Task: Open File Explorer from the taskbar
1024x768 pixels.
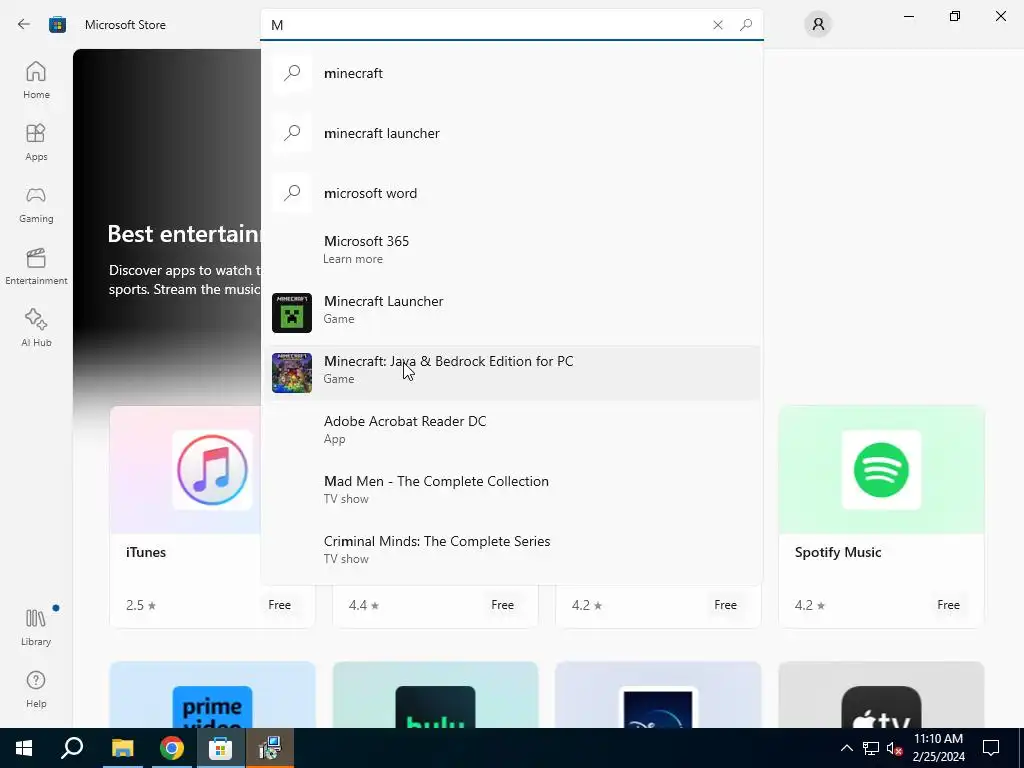Action: tap(122, 748)
